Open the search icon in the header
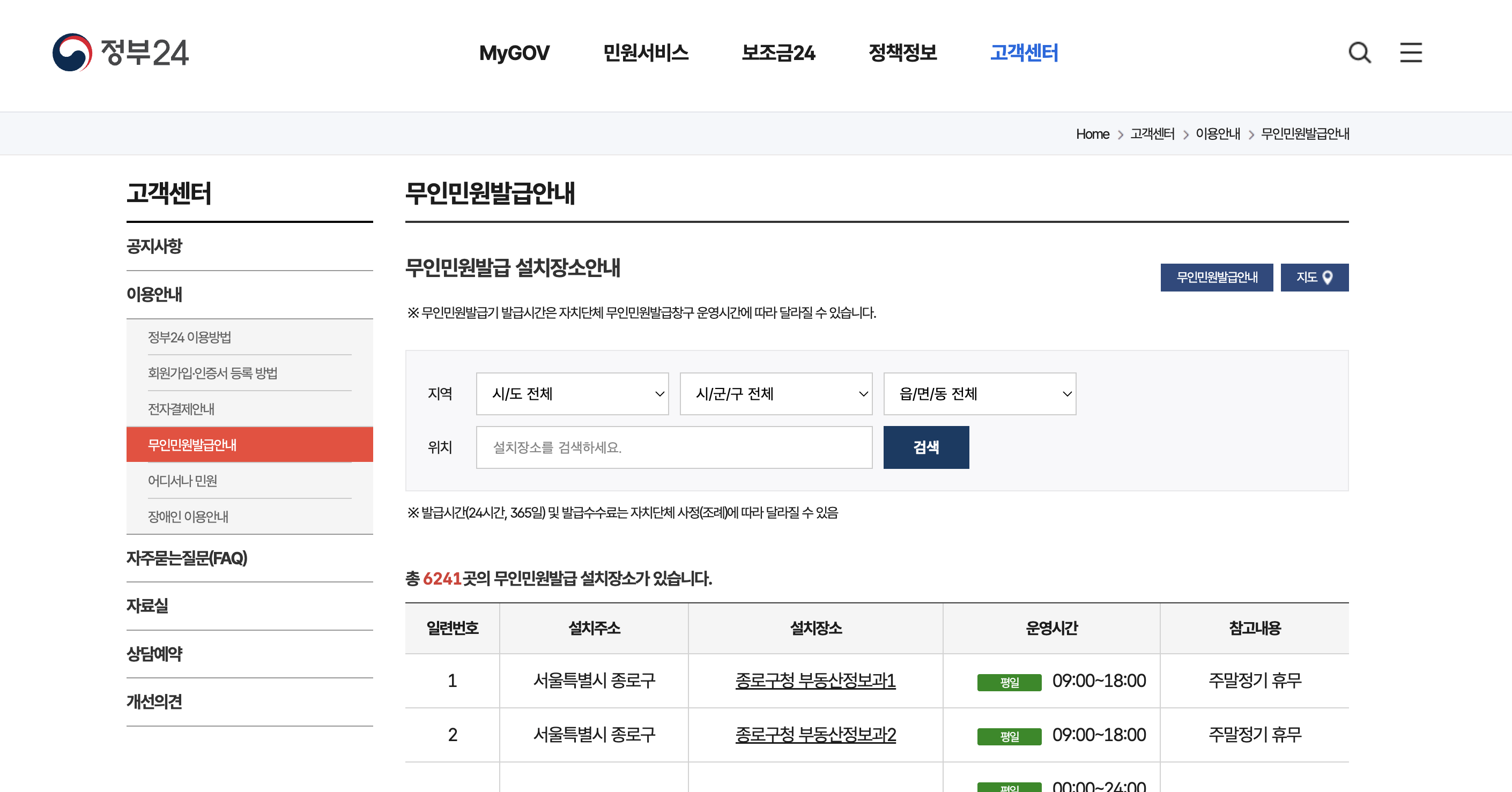This screenshot has width=1512, height=792. [1359, 54]
